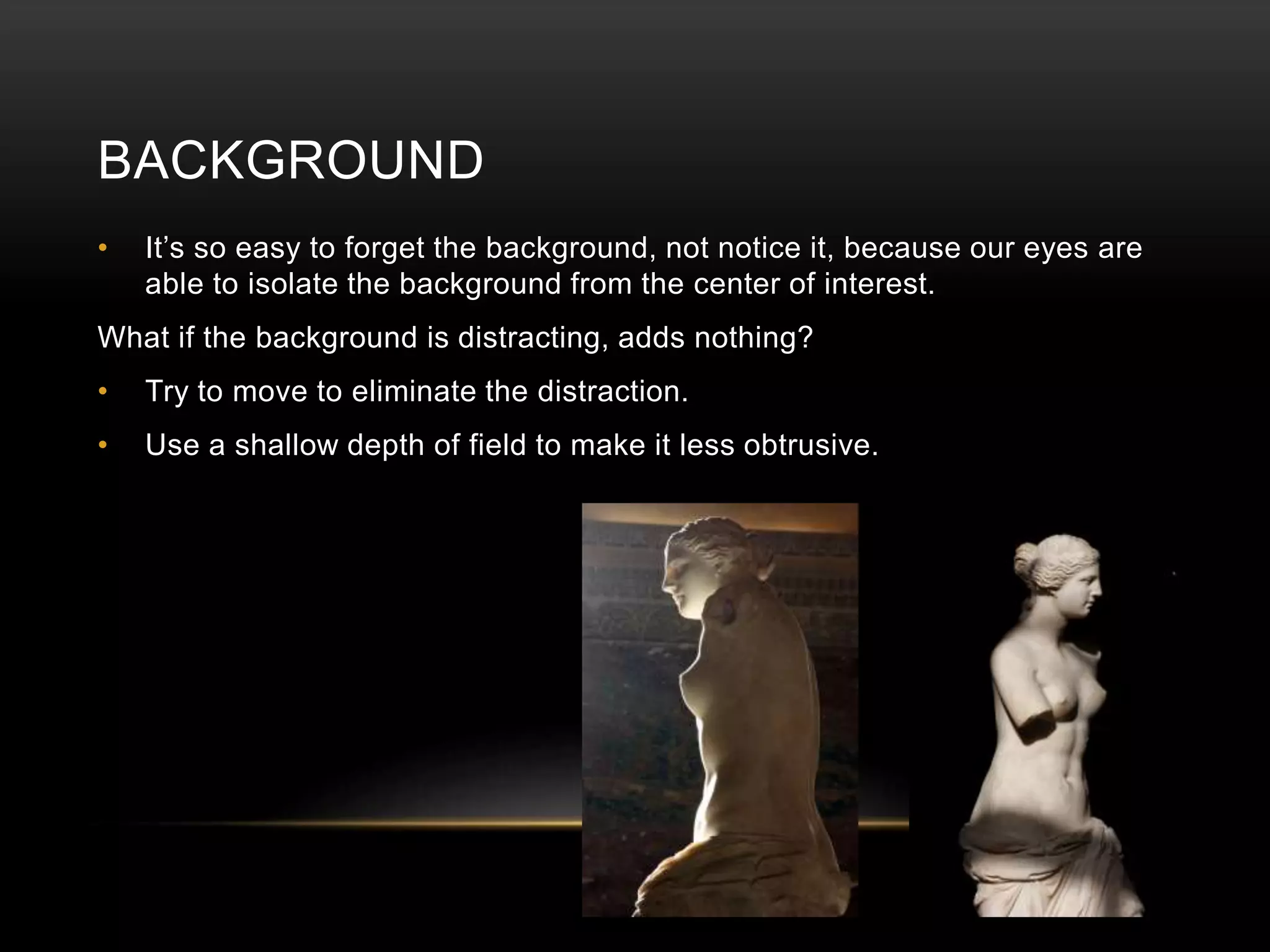Viewport: 1270px width, 952px height.
Task: Click "What if the background is distracting, adds nothing?"
Action: click(455, 338)
